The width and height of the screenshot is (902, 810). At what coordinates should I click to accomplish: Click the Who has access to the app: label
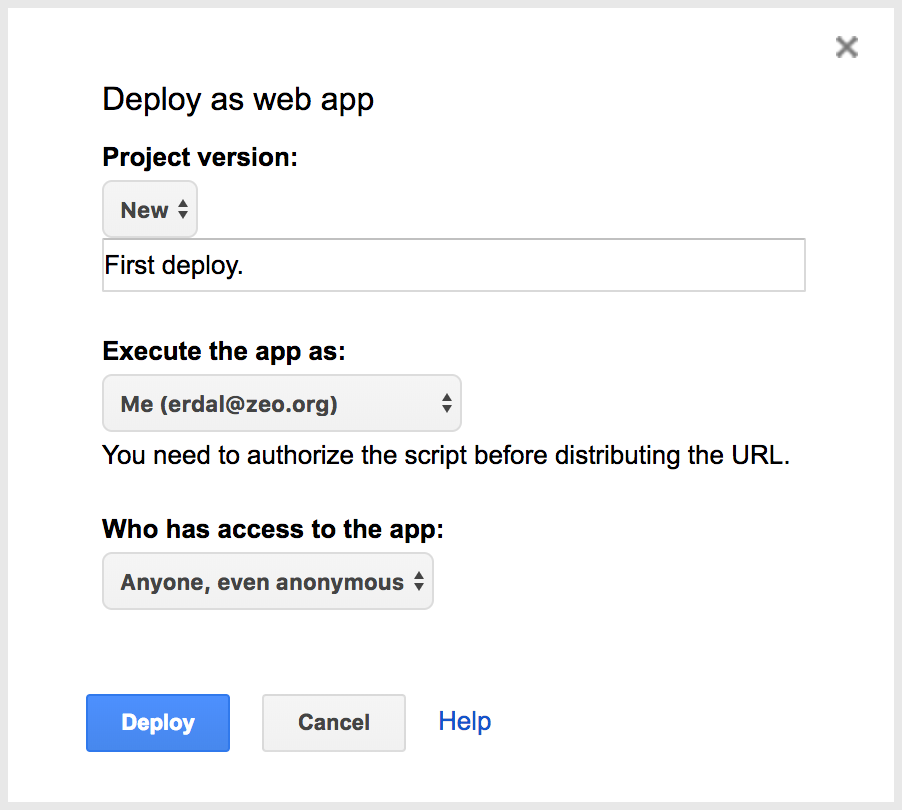[x=273, y=530]
